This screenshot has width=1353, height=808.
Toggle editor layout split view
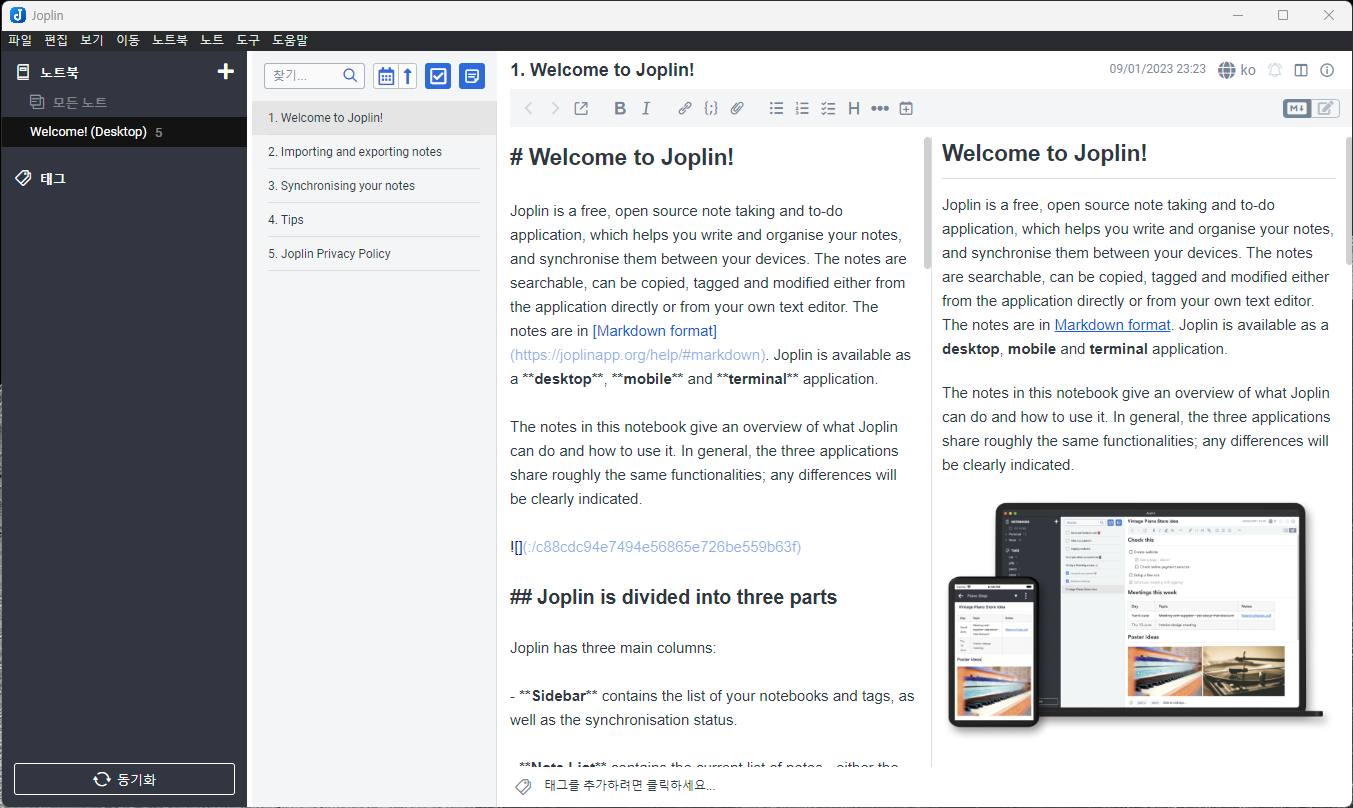(1301, 70)
